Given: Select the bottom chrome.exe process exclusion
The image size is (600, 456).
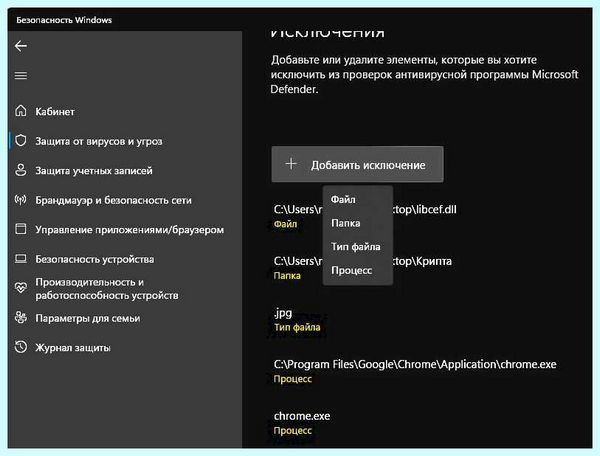Looking at the screenshot, I should click(302, 422).
